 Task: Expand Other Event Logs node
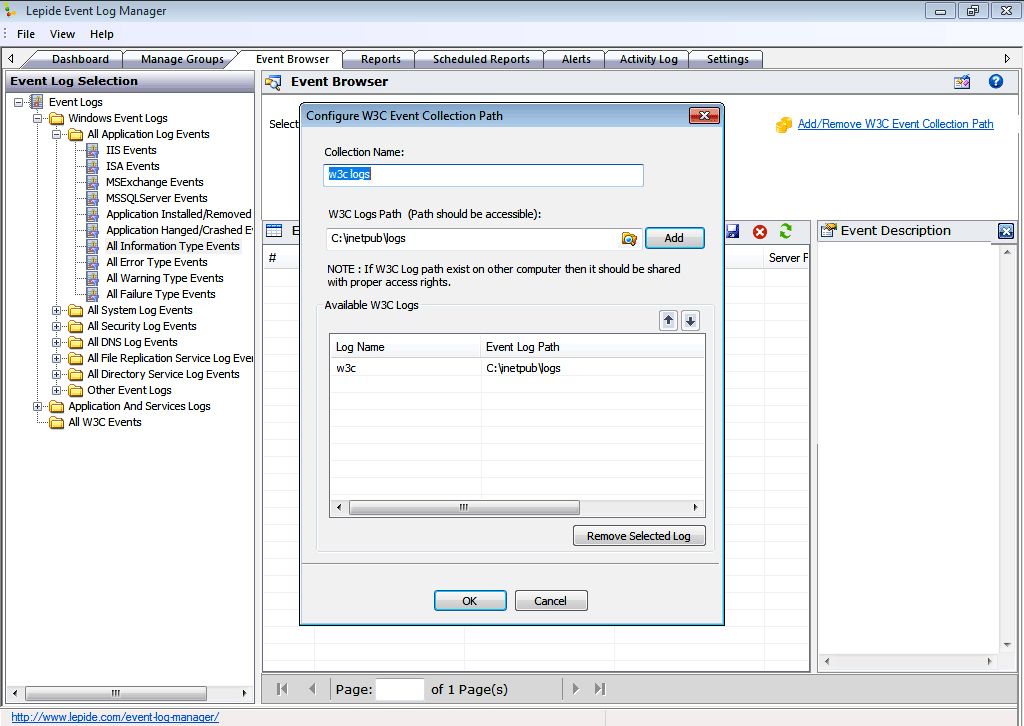57,390
